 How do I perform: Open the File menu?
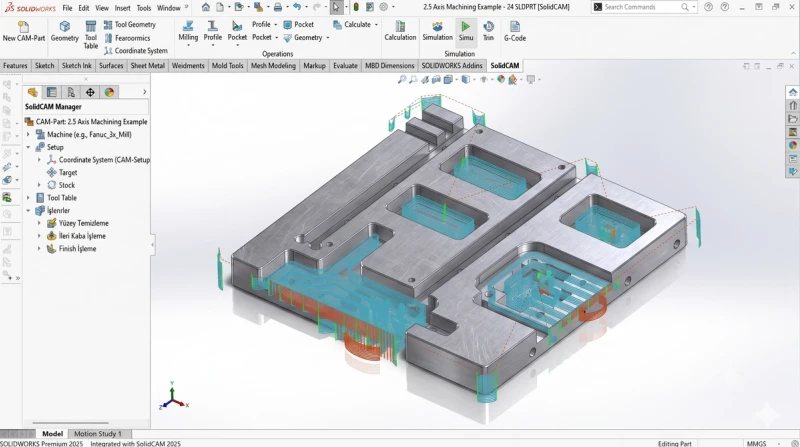coord(67,8)
